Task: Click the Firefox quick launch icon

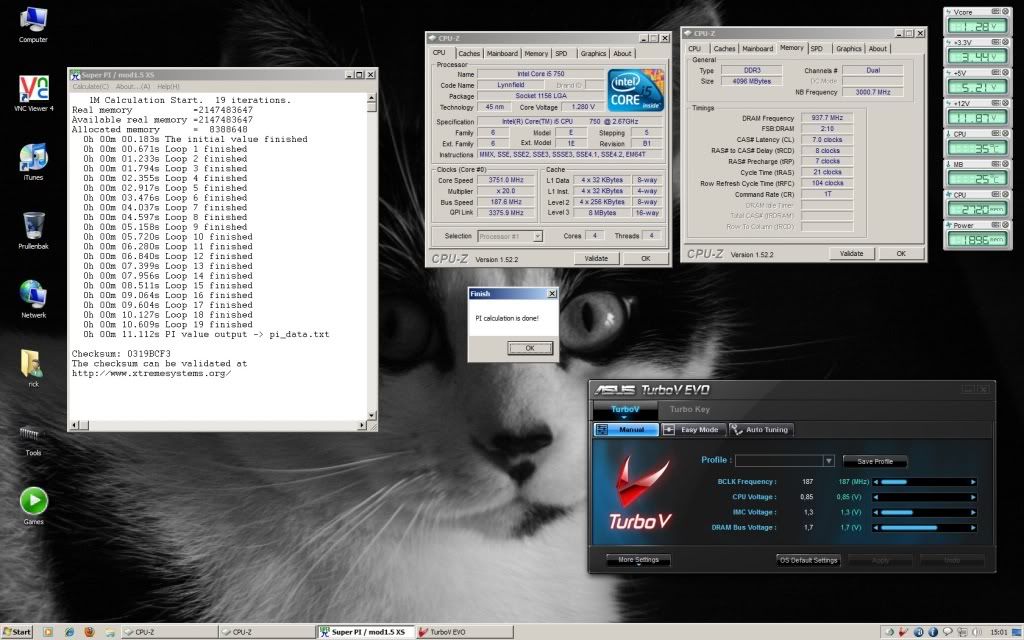Action: tap(87, 632)
